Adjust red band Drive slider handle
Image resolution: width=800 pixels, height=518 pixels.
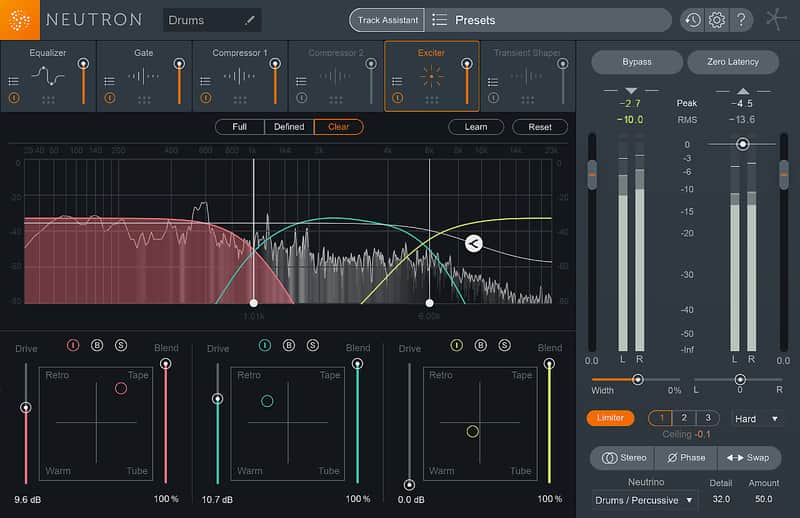26,407
